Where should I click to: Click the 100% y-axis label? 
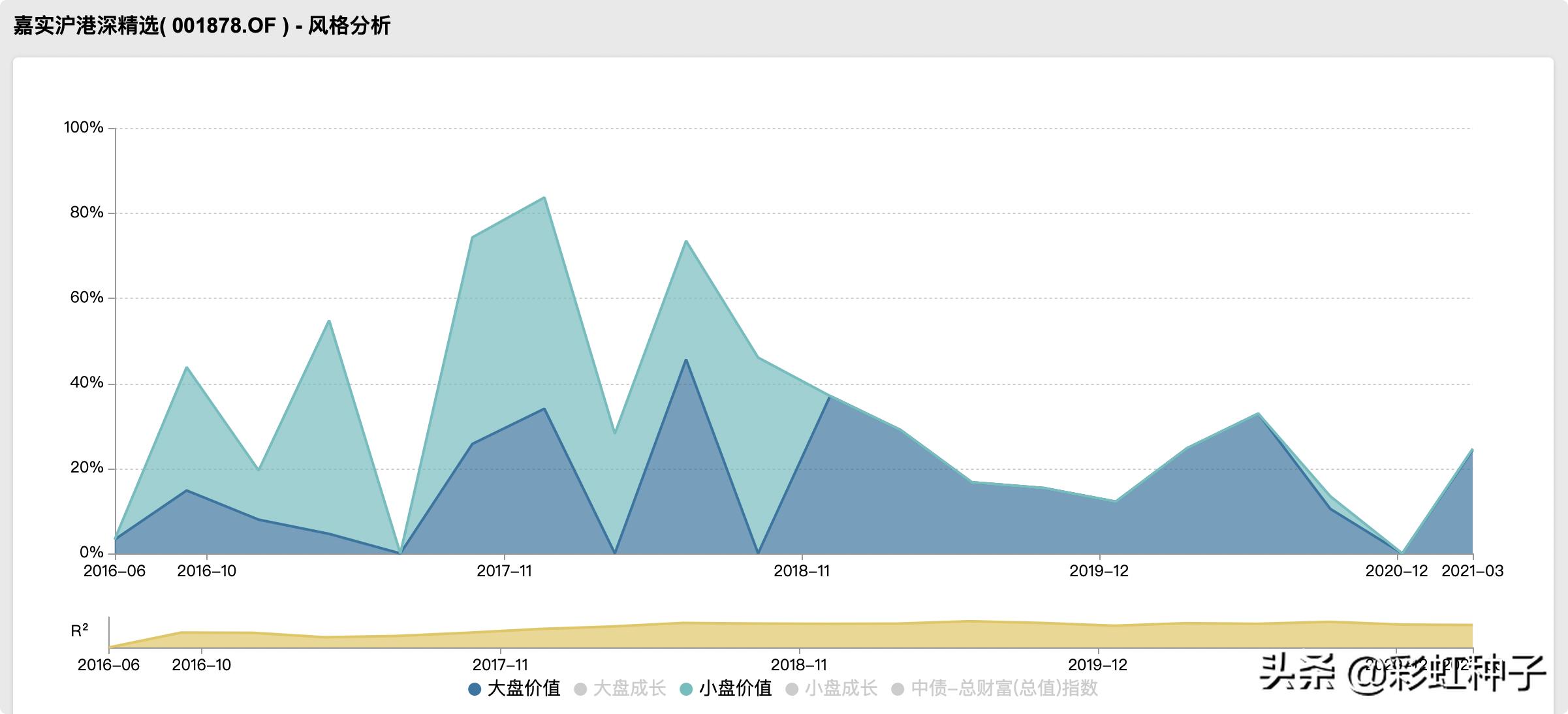[x=84, y=127]
